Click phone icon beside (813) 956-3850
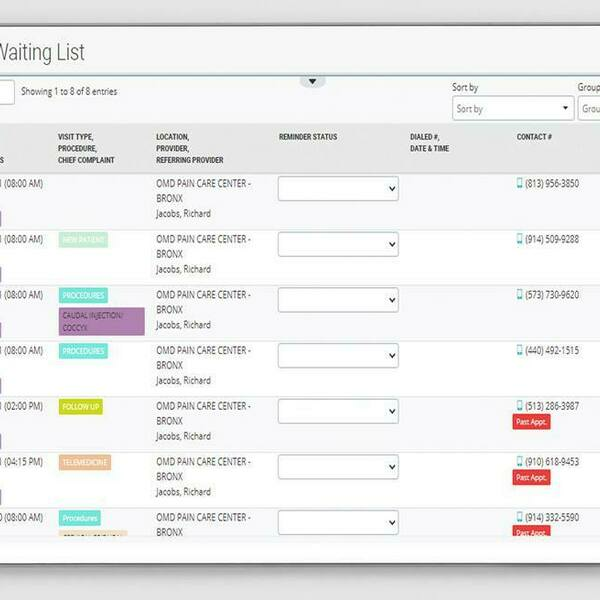Screen dimensions: 600x600 click(520, 184)
